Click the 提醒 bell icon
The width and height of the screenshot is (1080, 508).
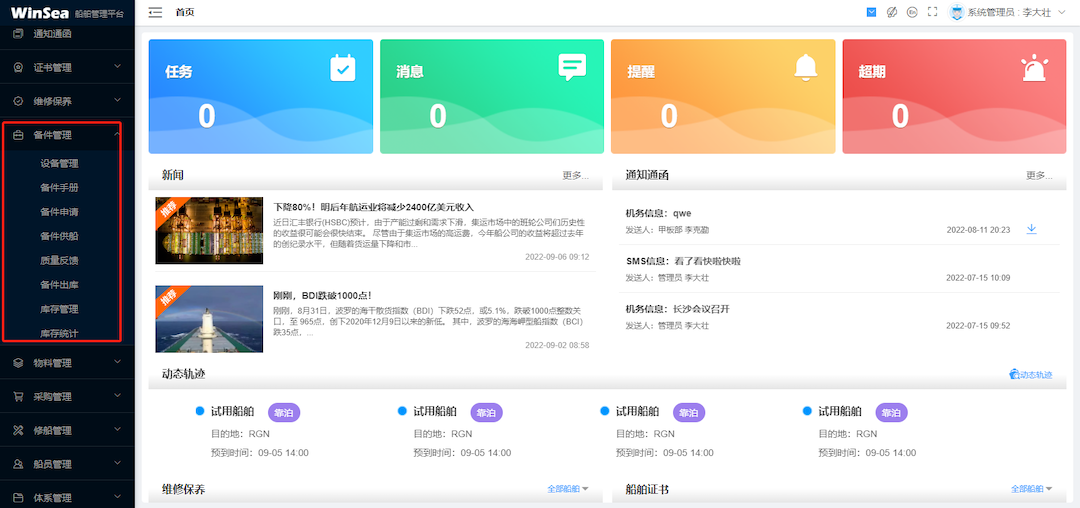pos(805,67)
